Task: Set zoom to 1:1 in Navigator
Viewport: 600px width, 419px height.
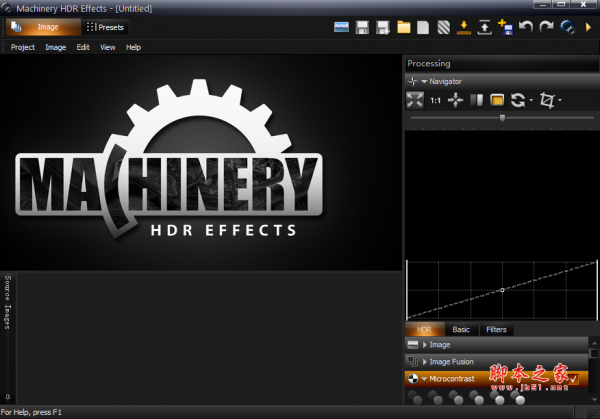Action: (436, 100)
